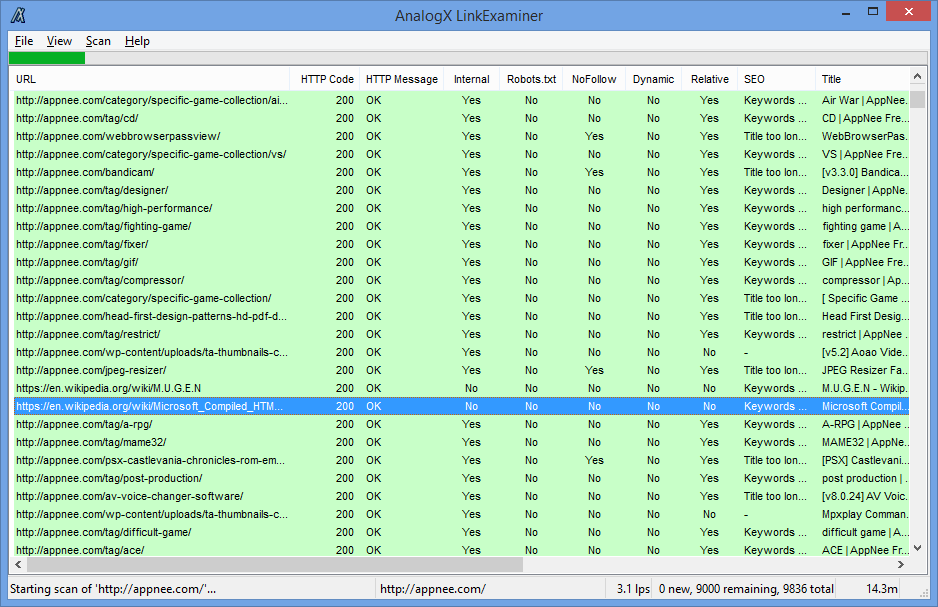The height and width of the screenshot is (607, 938).
Task: Select the appnee.com/tag/high-performance/ row
Action: tap(461, 208)
